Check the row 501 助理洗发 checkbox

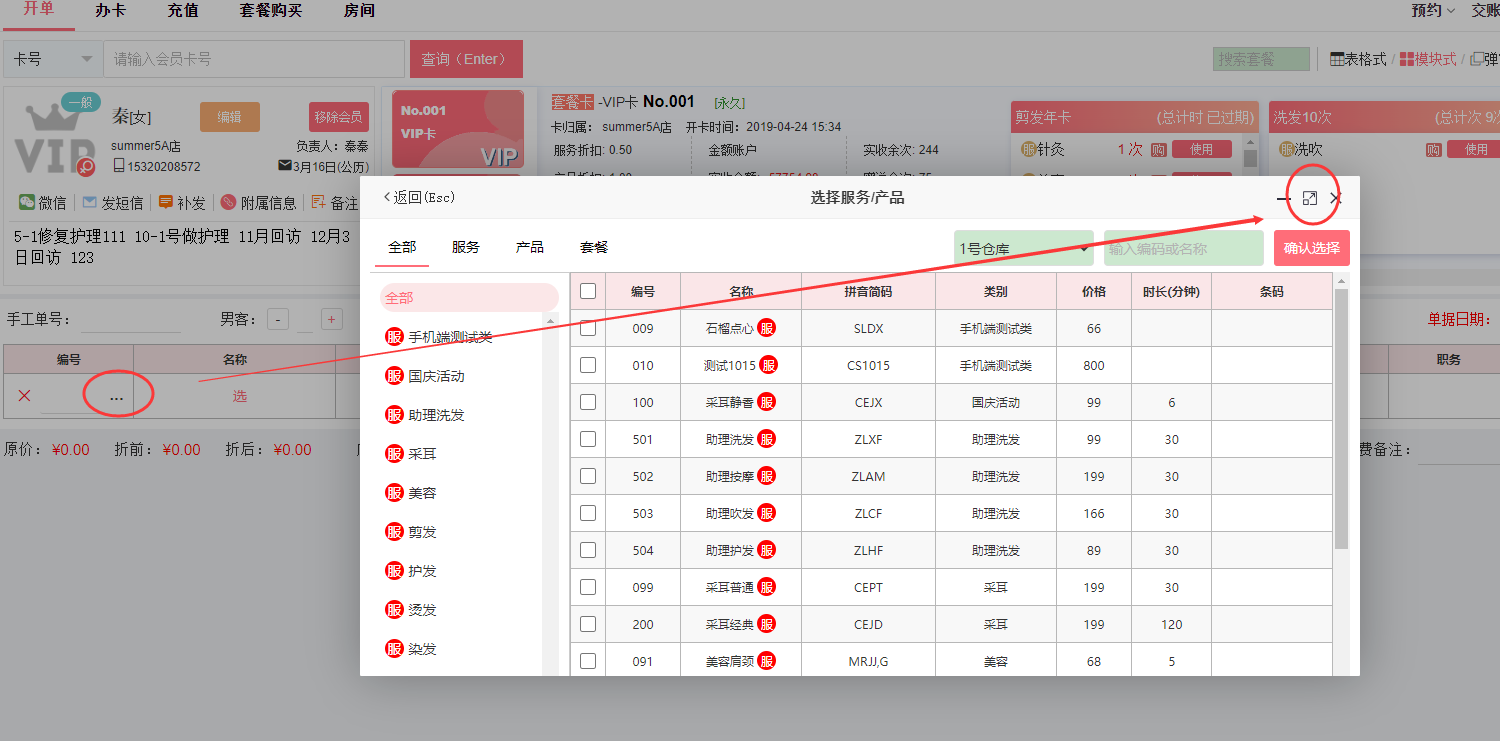click(x=588, y=439)
